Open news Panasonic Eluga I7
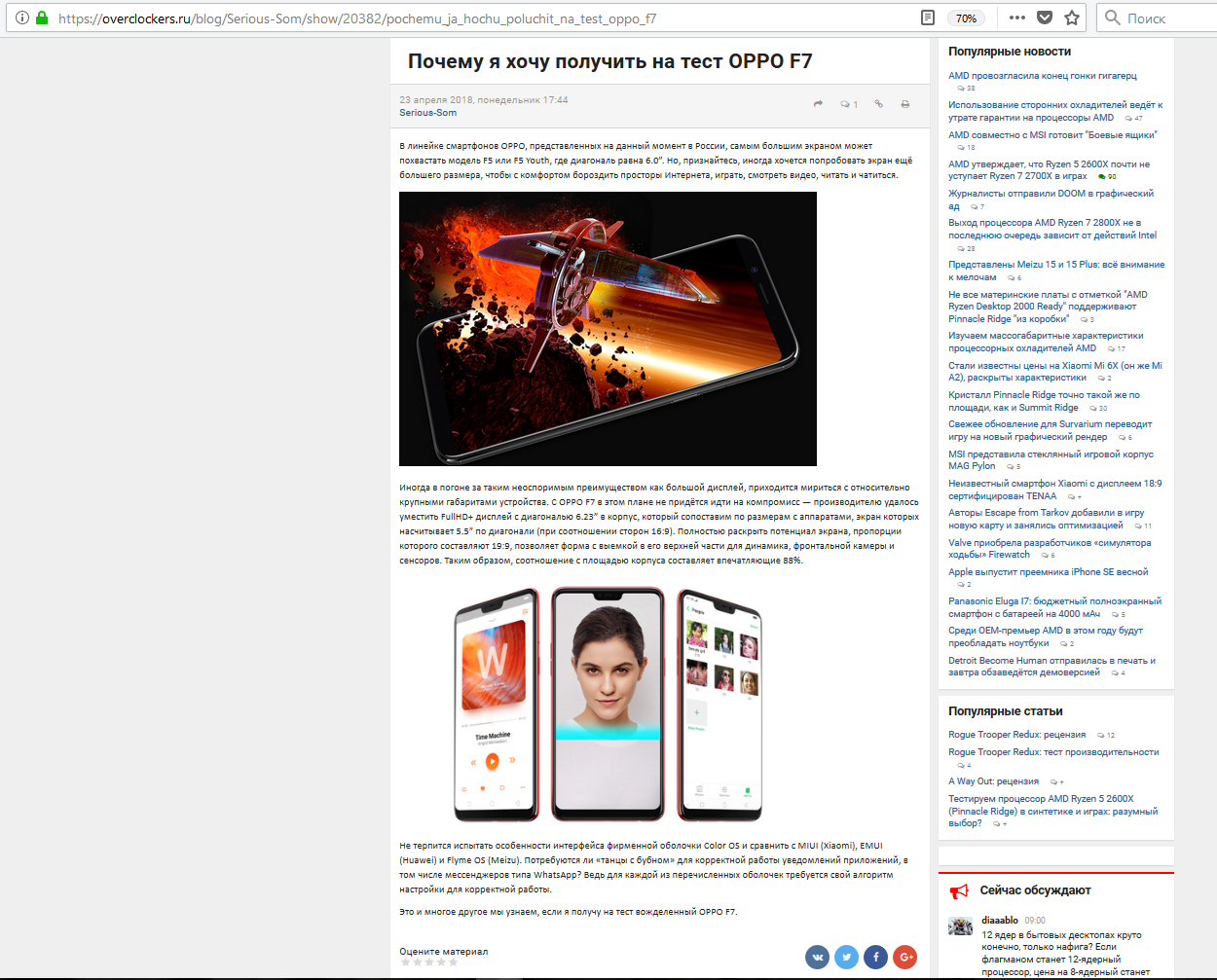 pos(1054,607)
